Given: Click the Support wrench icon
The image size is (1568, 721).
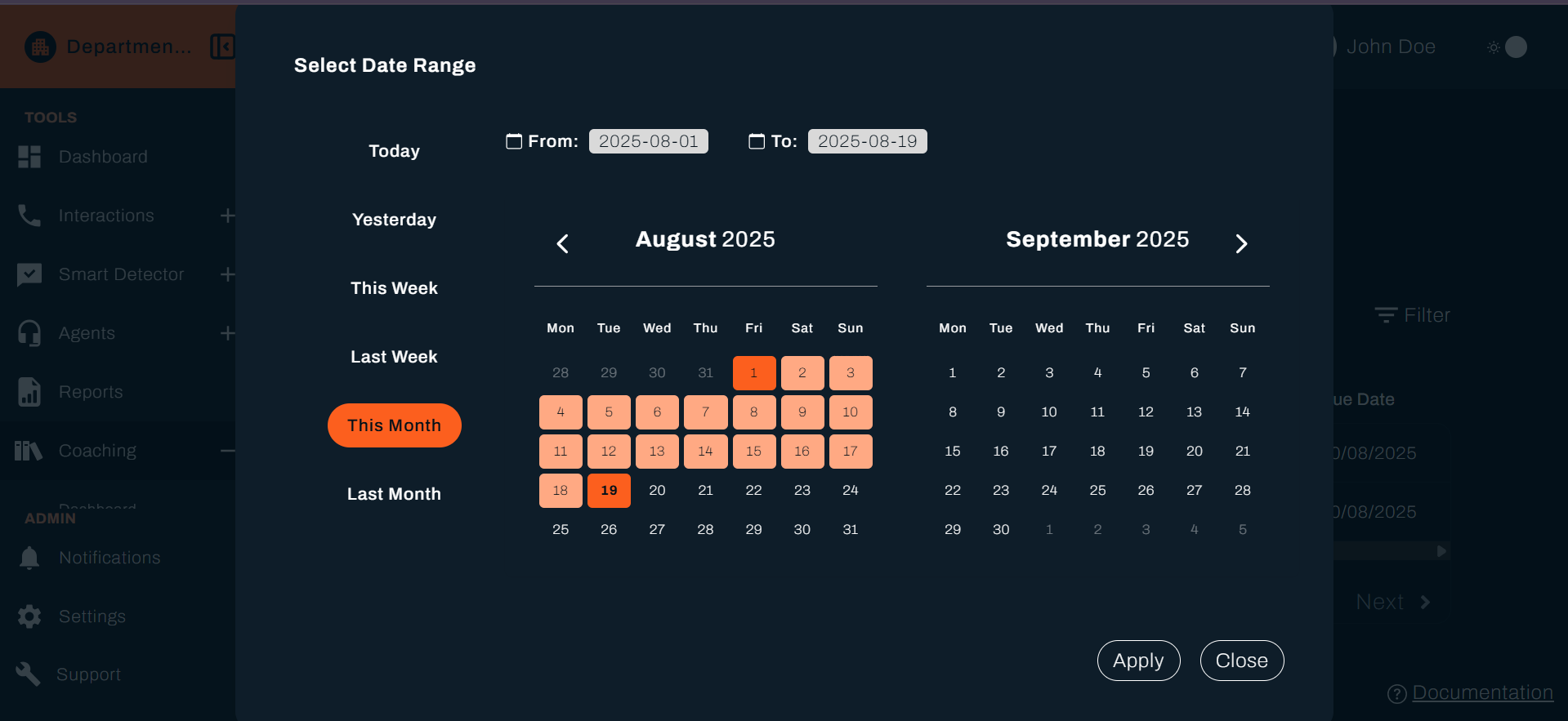Looking at the screenshot, I should (x=28, y=674).
